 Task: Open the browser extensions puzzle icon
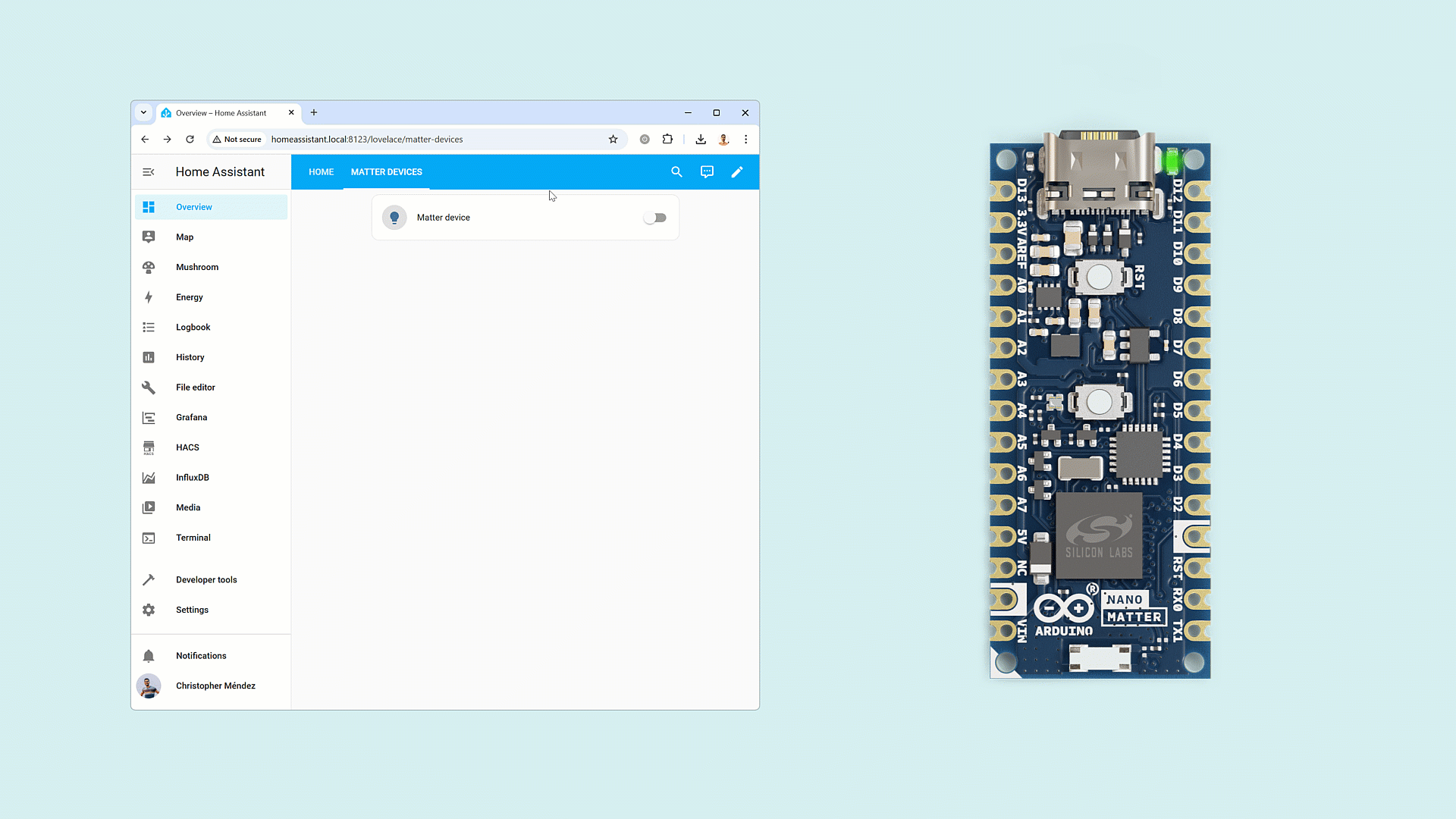pyautogui.click(x=667, y=140)
